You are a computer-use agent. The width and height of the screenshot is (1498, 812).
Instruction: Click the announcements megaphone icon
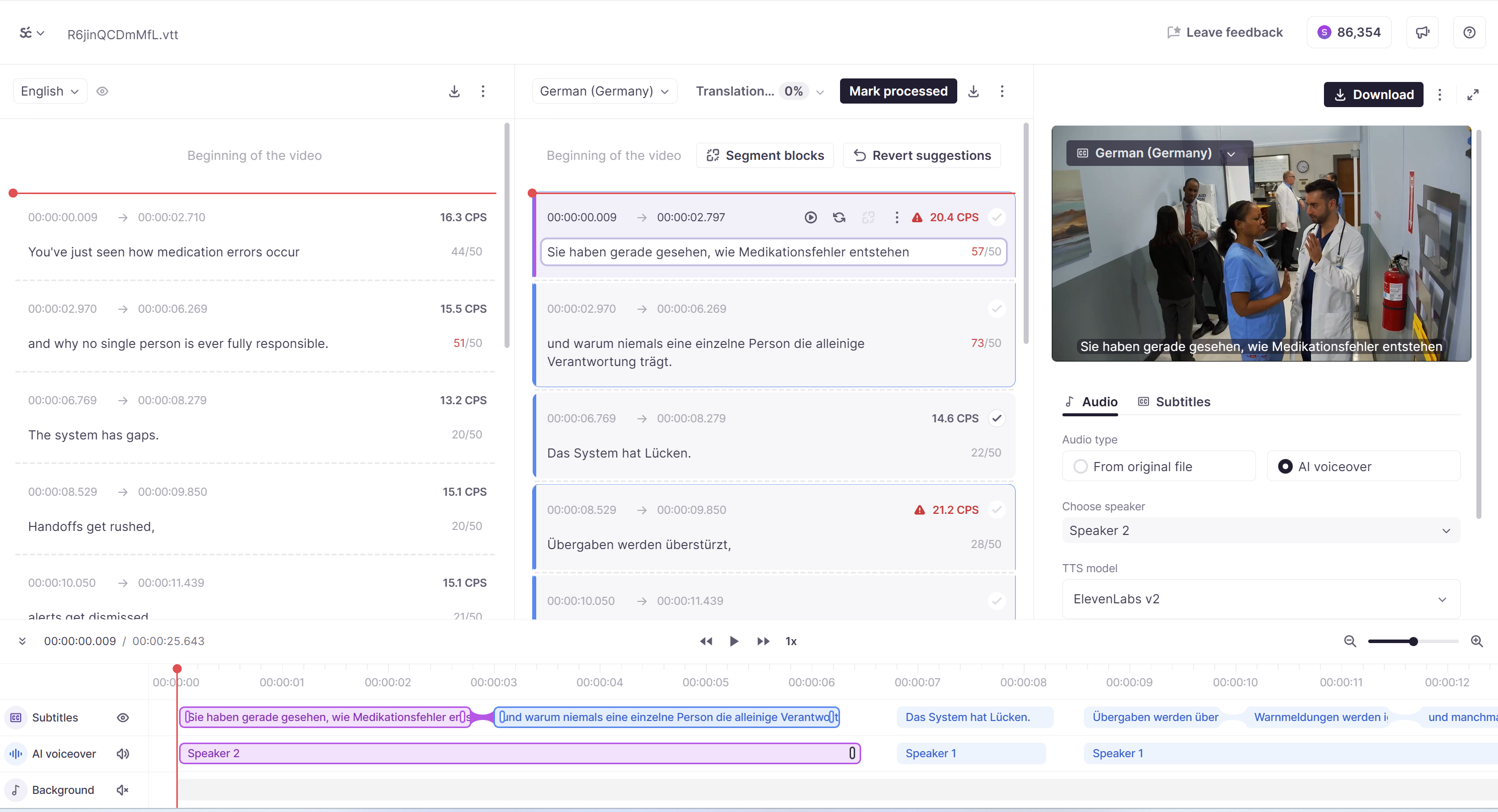coord(1423,33)
